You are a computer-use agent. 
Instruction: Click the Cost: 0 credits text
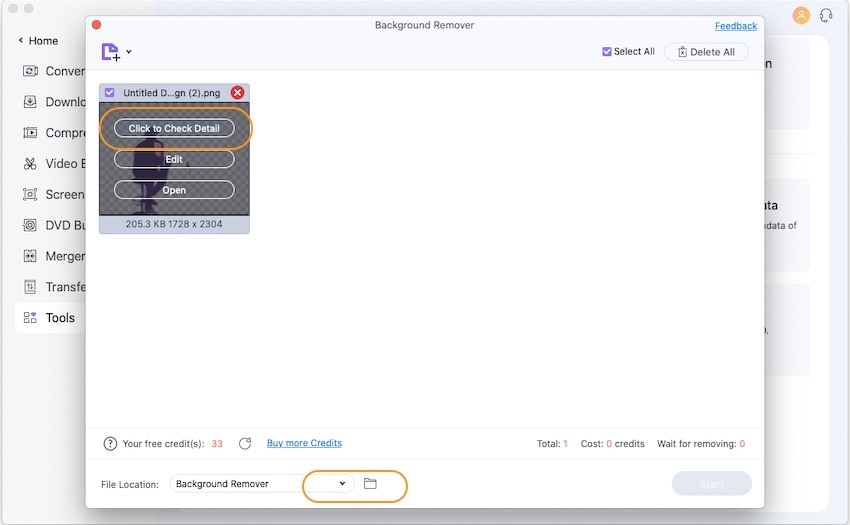coord(613,444)
